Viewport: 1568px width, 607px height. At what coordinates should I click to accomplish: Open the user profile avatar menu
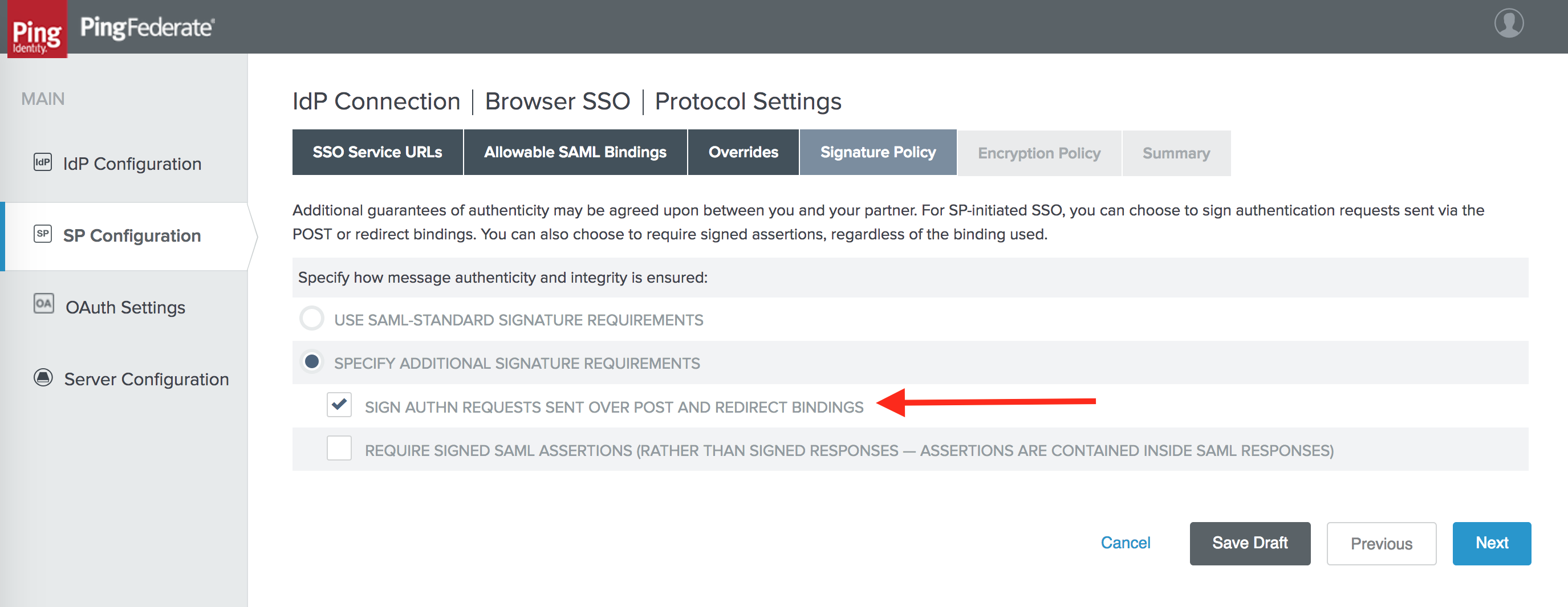pos(1510,23)
